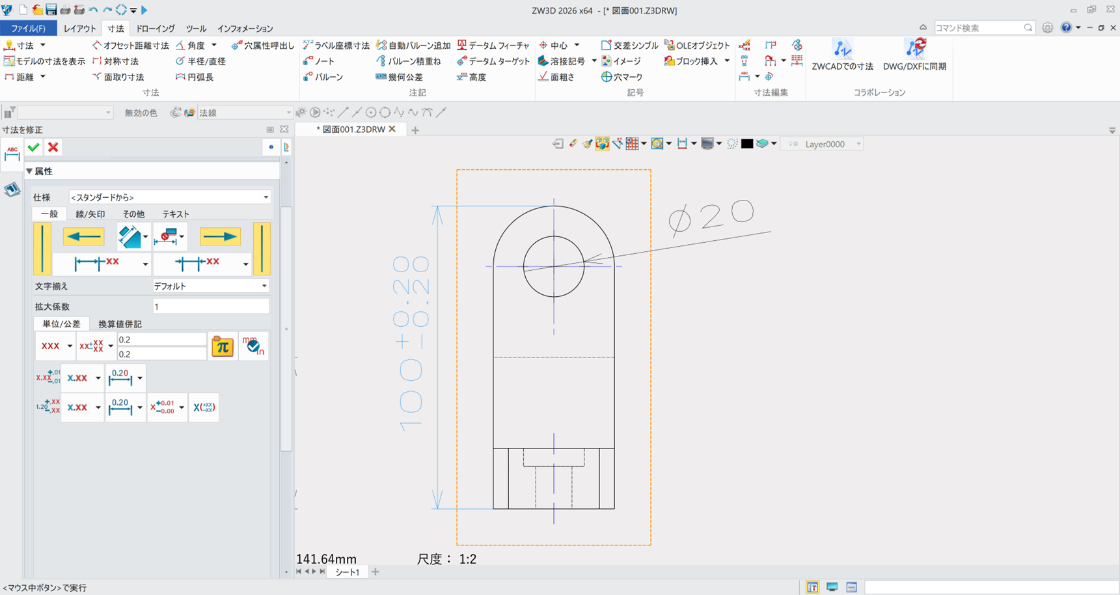This screenshot has height=595, width=1120.
Task: Insert a データム フィーチャ symbol
Action: tap(494, 46)
